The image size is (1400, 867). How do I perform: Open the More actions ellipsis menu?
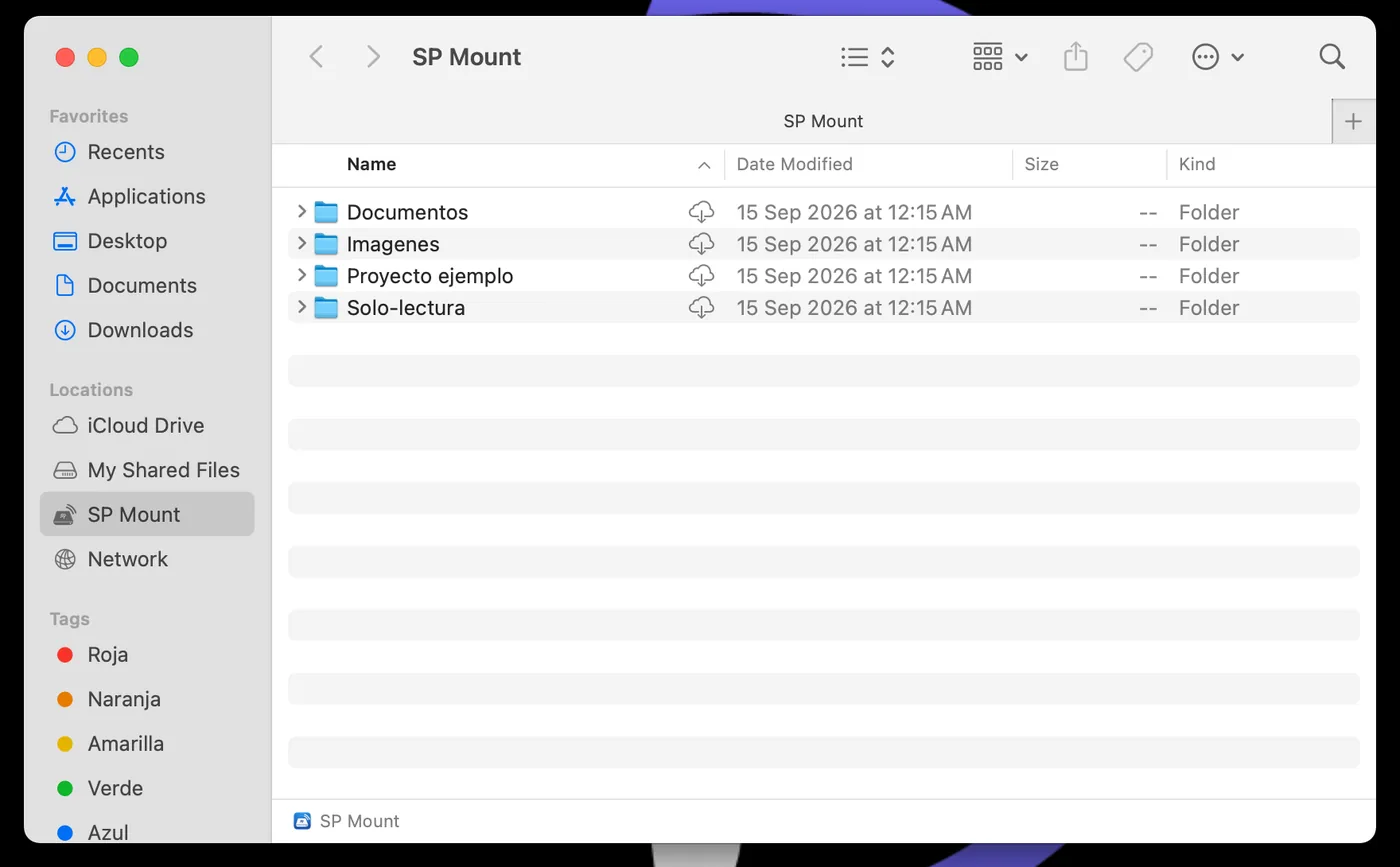(1218, 57)
